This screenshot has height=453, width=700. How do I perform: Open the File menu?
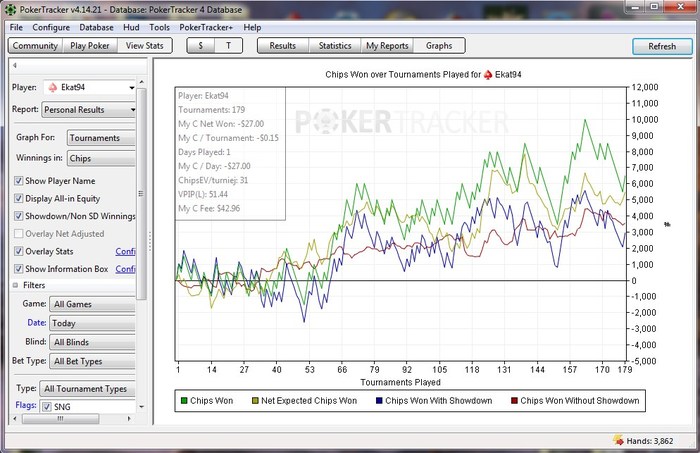(x=16, y=27)
